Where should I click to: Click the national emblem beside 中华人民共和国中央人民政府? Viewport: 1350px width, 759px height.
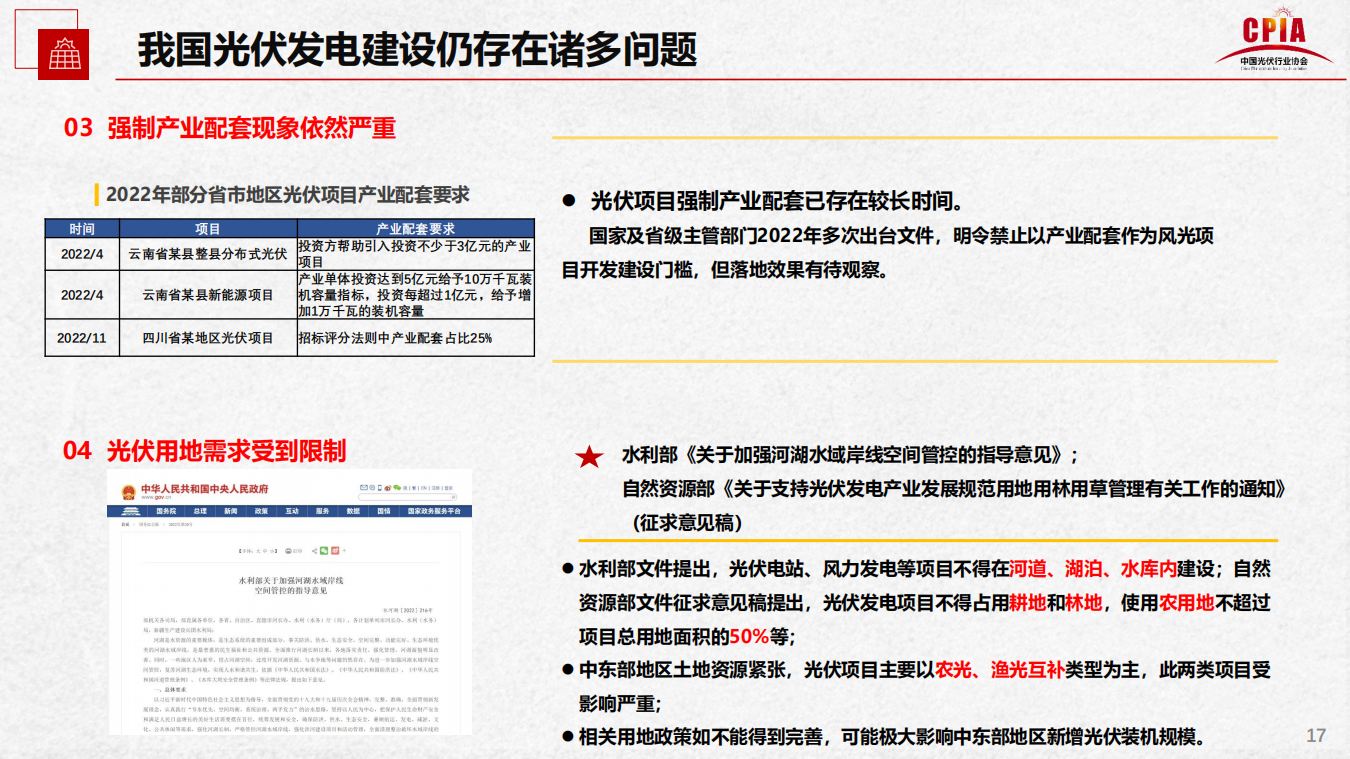point(128,490)
